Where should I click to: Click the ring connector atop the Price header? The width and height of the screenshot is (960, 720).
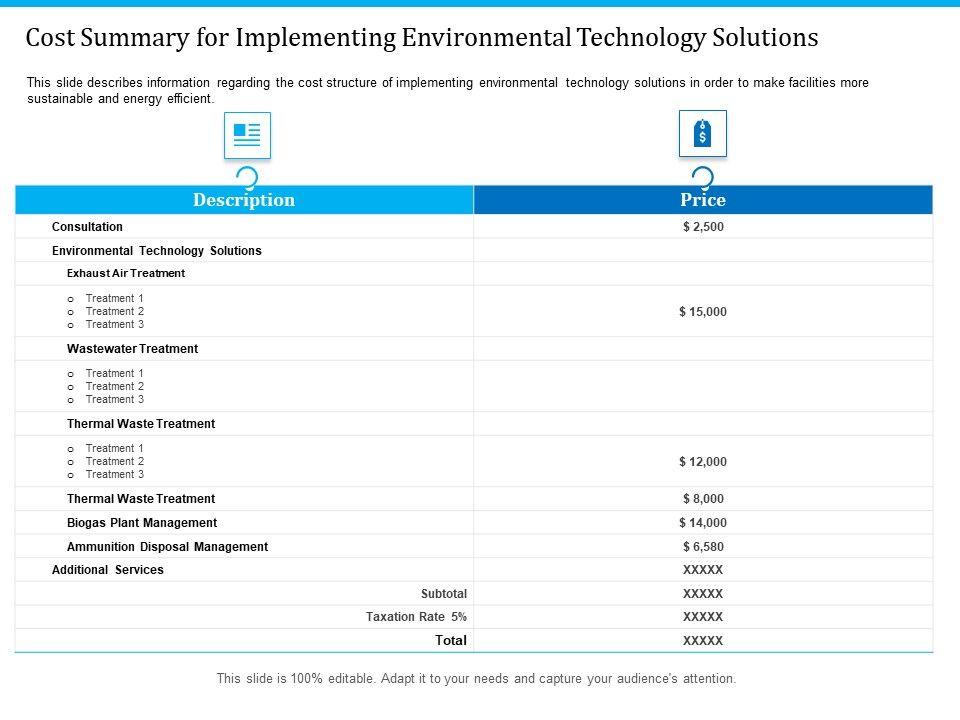(702, 178)
